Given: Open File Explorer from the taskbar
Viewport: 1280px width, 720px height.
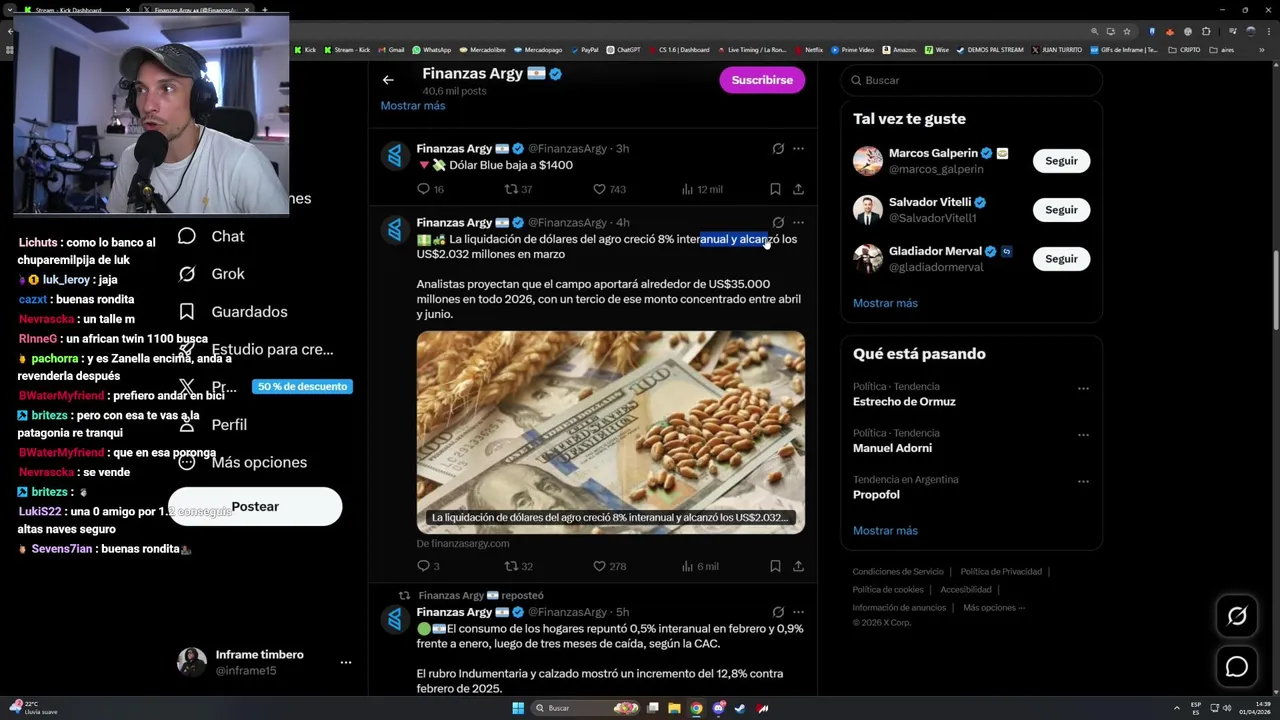Looking at the screenshot, I should click(674, 708).
